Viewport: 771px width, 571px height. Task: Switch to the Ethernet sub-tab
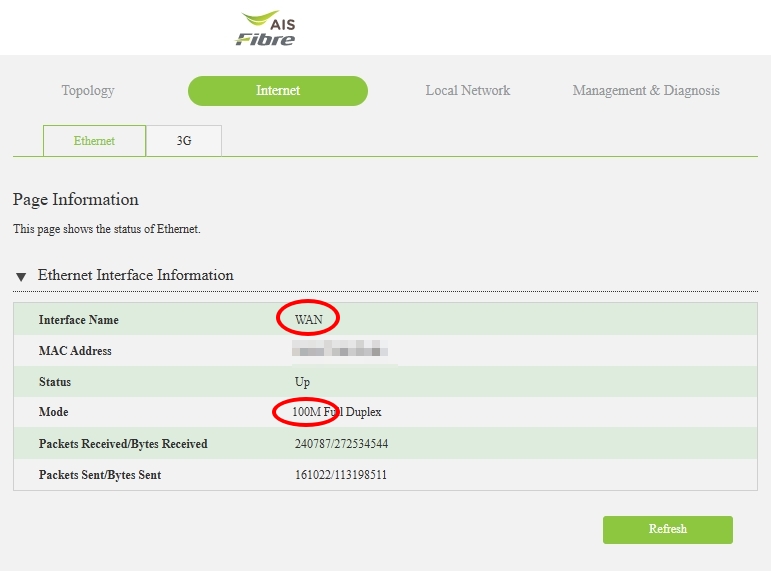pyautogui.click(x=94, y=141)
